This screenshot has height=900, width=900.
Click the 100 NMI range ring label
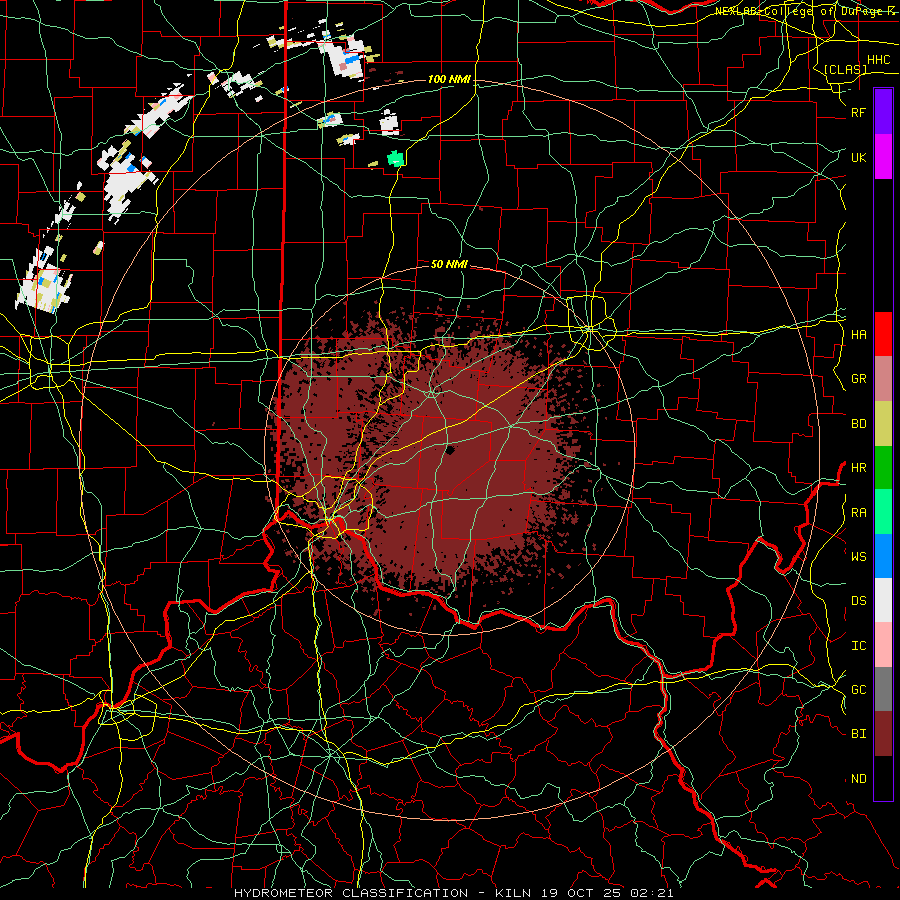pyautogui.click(x=449, y=79)
